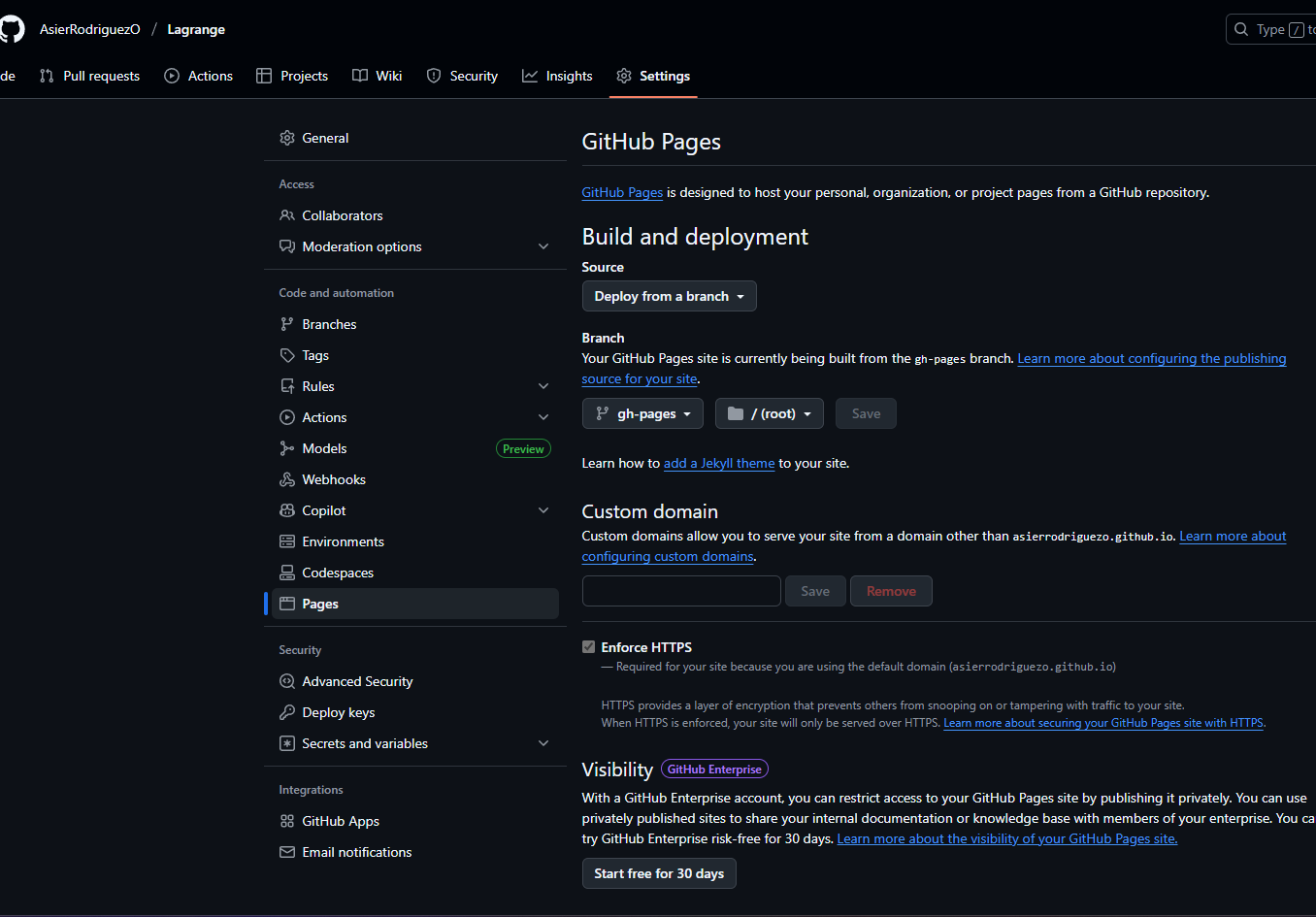Open the add a Jekyll theme link
The height and width of the screenshot is (917, 1316).
(718, 464)
